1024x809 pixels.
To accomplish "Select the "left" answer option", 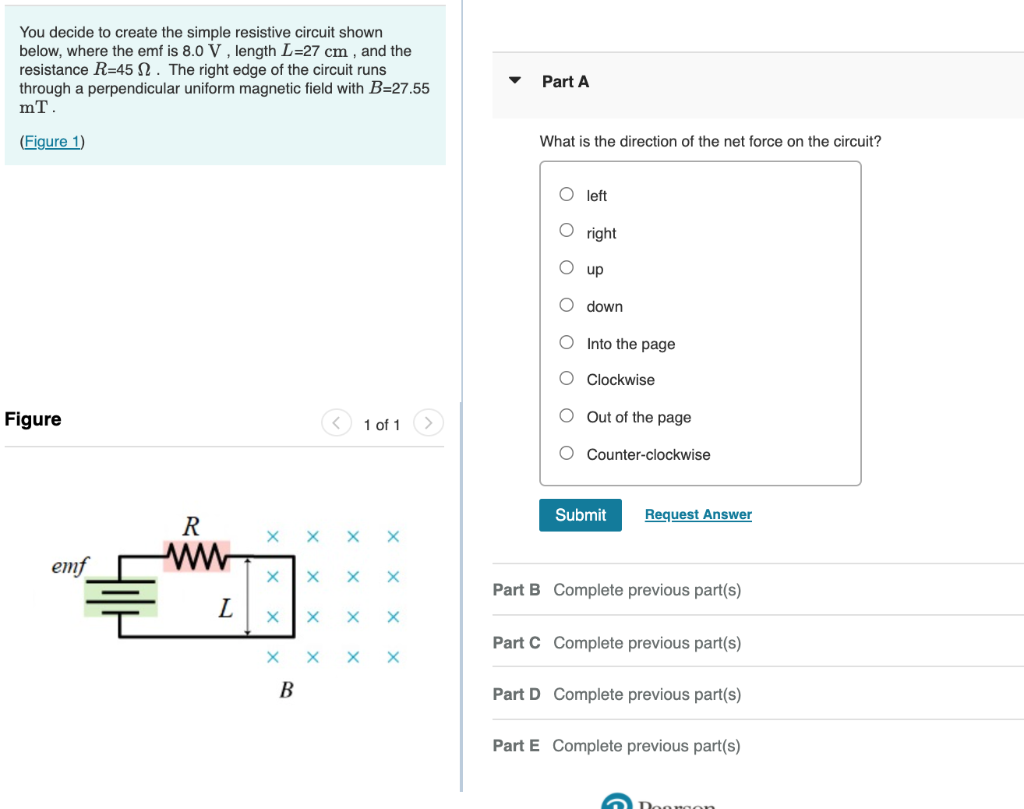I will click(566, 194).
